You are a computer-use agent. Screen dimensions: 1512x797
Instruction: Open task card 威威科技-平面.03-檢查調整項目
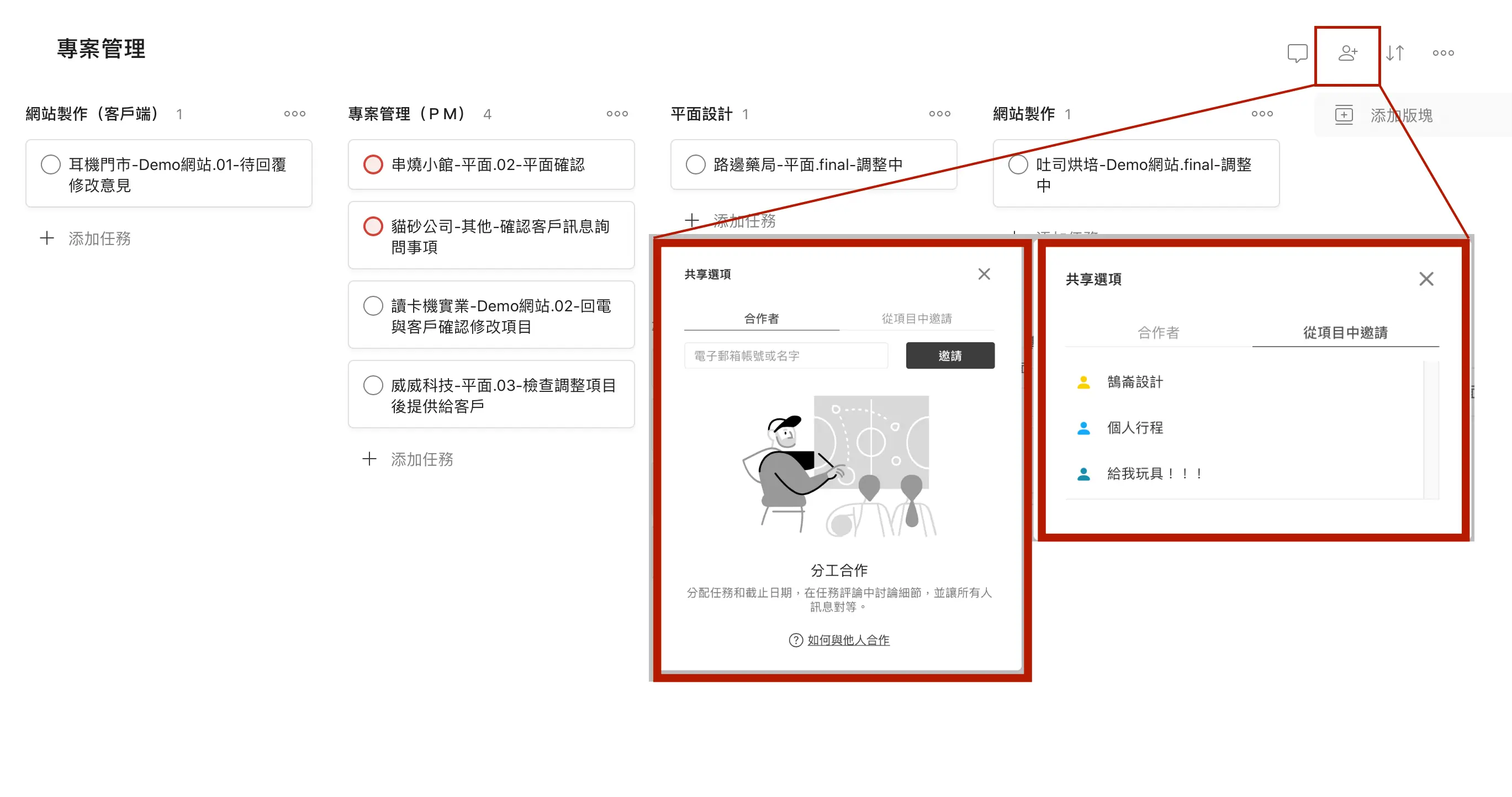491,394
